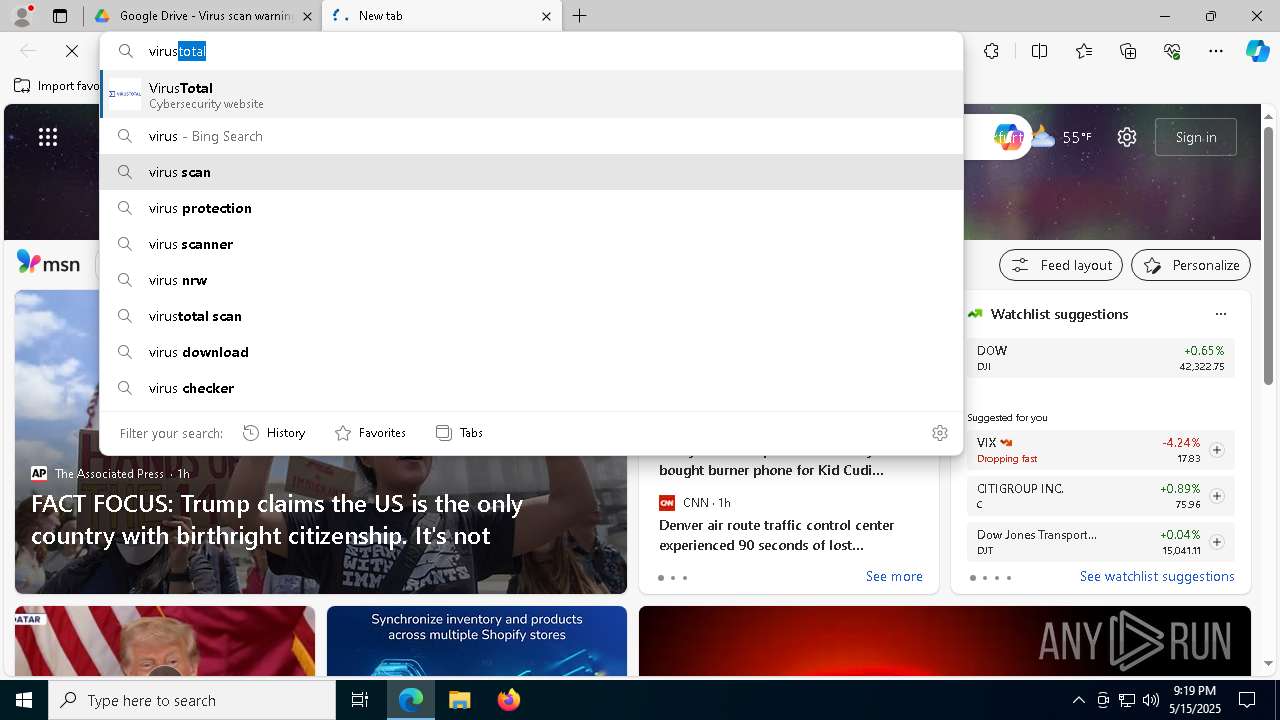
Task: Filter search suggestions by Tabs
Action: coord(459,433)
